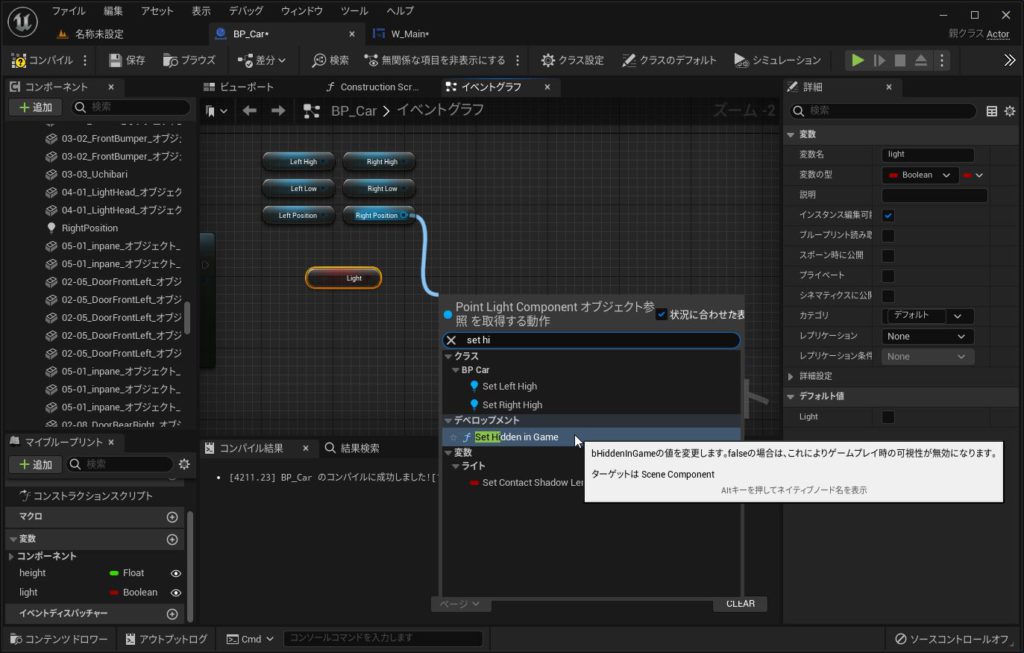The width and height of the screenshot is (1024, 653).
Task: Open My Blueprint panel settings gear
Action: point(184,464)
